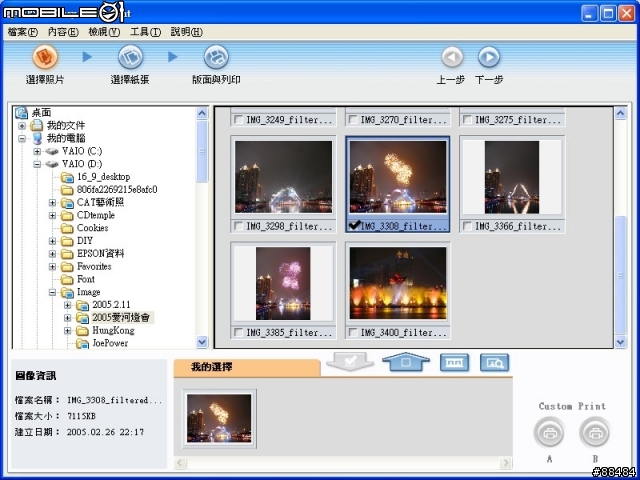The image size is (640, 480).
Task: Click folder tree scroll down arrow
Action: (x=202, y=342)
